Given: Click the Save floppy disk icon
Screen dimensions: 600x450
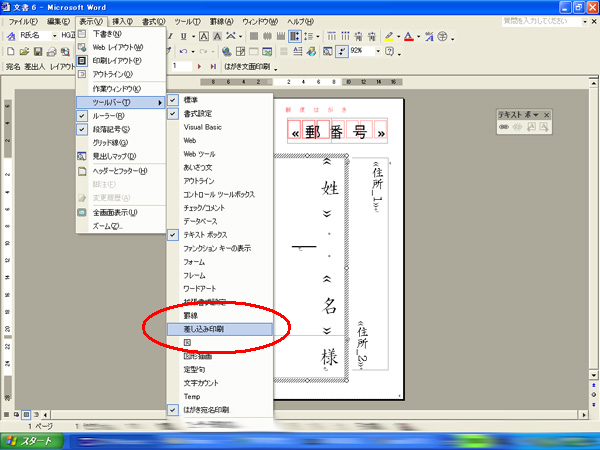Looking at the screenshot, I should [38, 51].
